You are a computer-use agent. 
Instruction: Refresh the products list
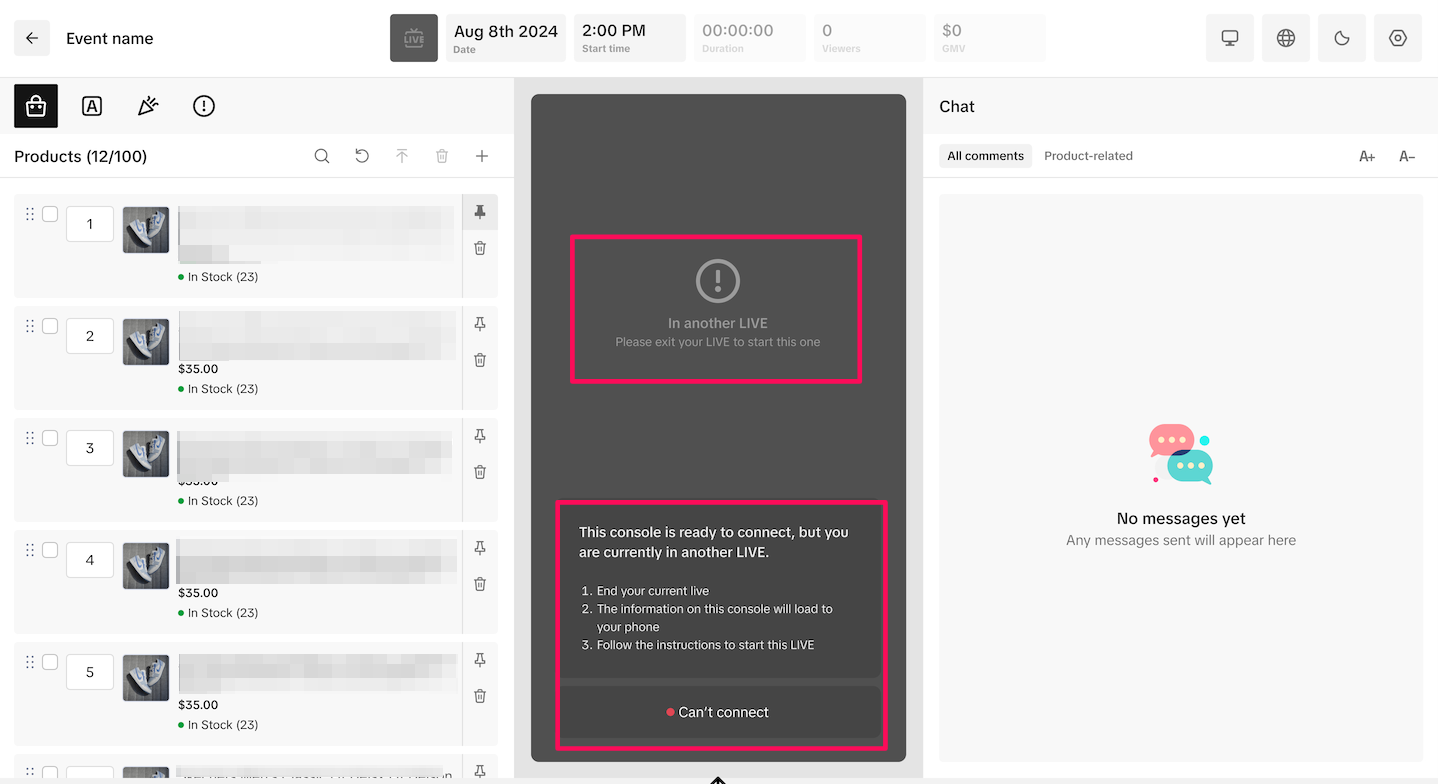point(362,156)
